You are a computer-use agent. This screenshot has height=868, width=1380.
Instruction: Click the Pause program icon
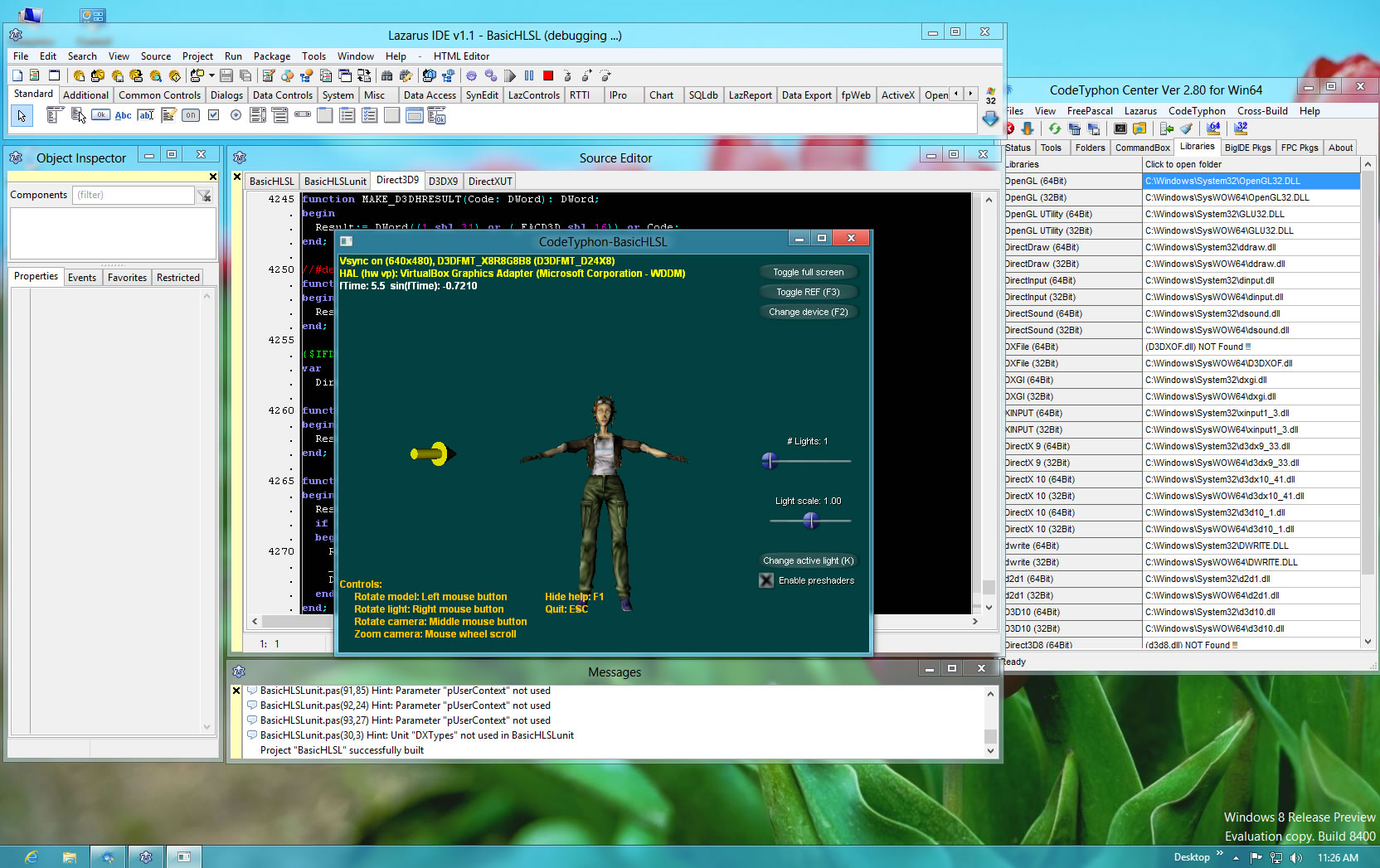[529, 75]
